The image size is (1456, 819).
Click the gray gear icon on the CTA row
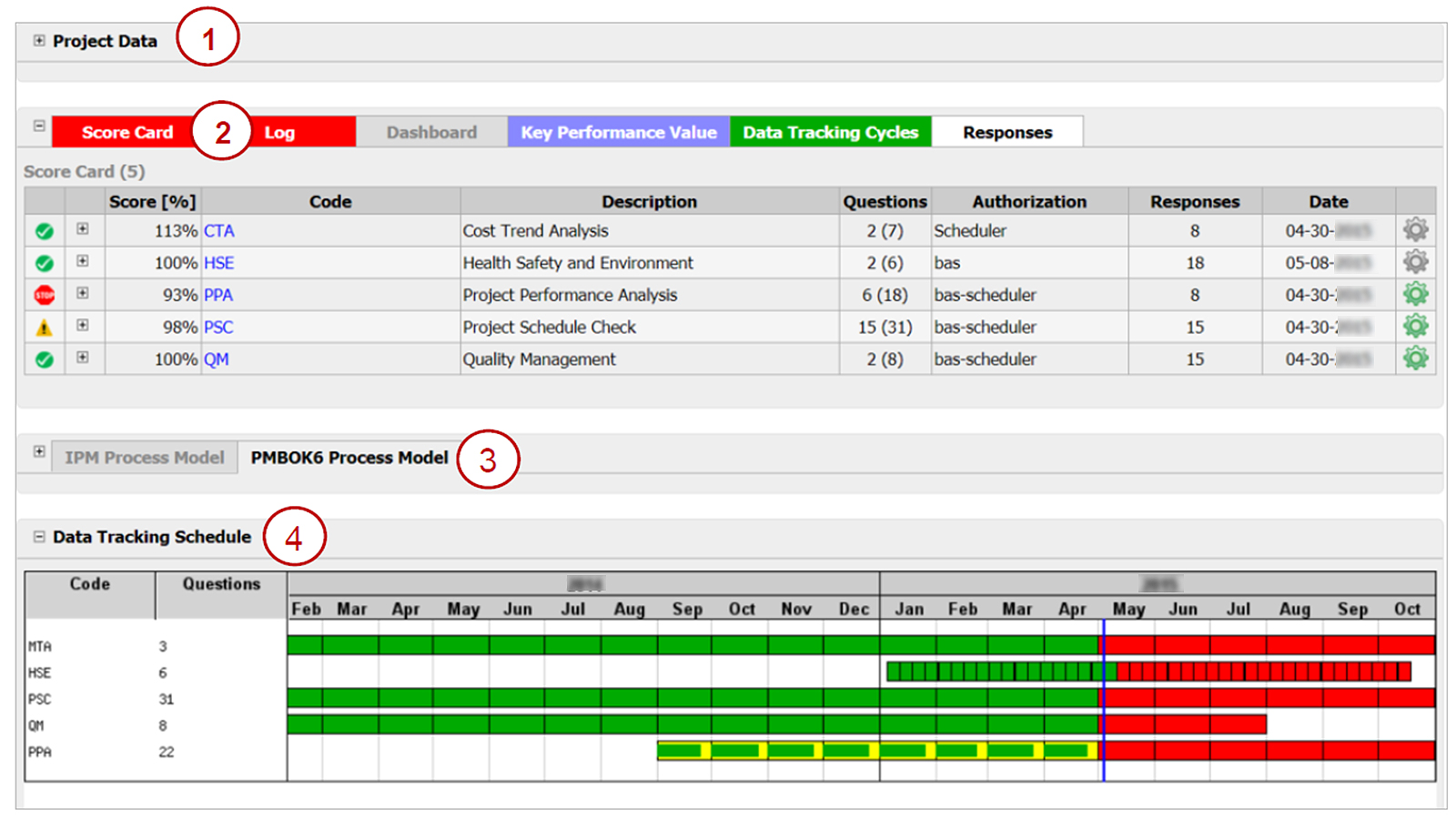pyautogui.click(x=1416, y=230)
